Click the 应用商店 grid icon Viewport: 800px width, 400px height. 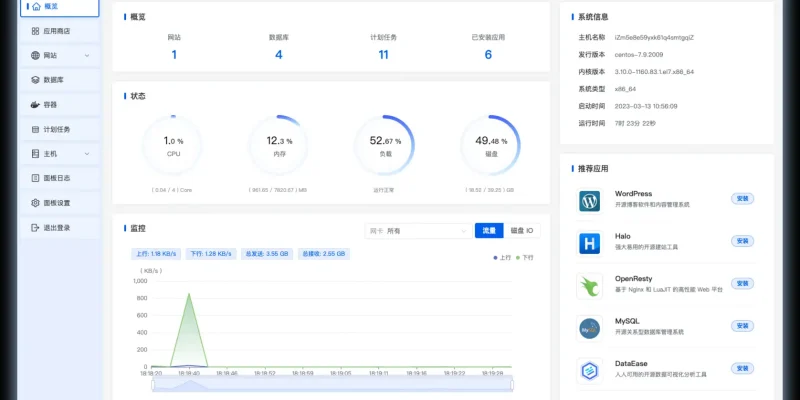pos(35,31)
